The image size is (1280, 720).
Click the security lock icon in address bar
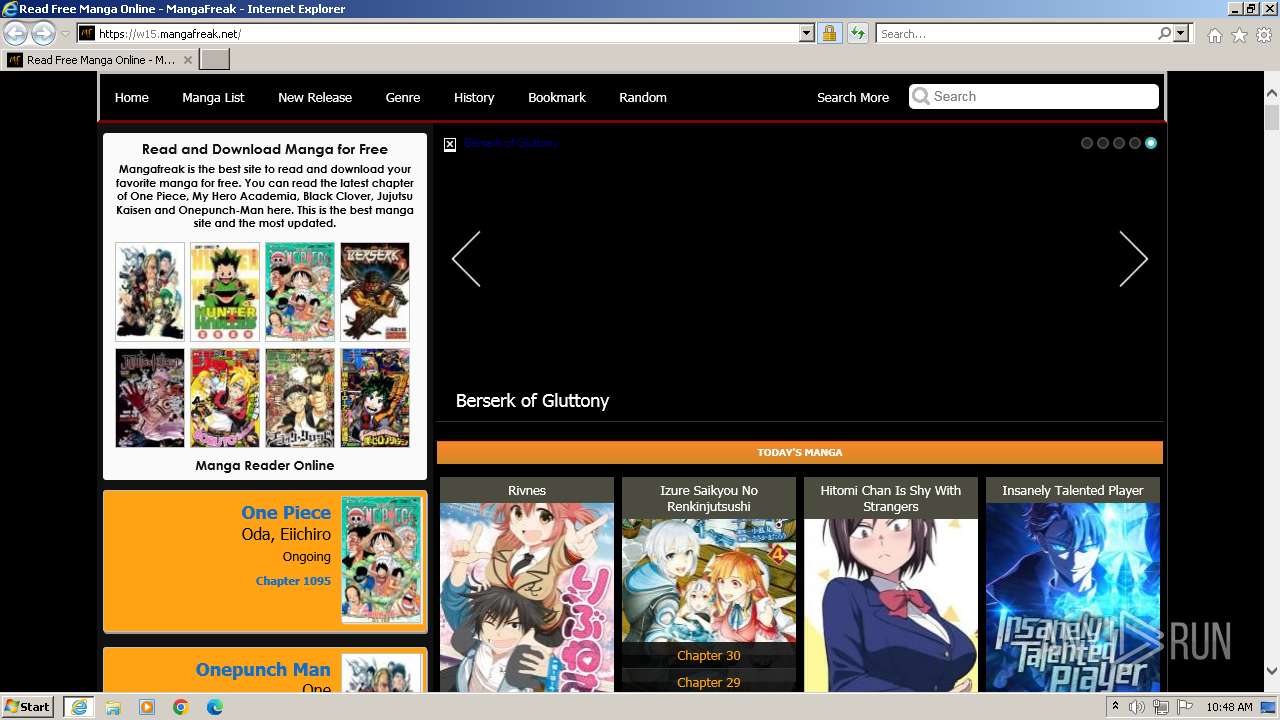[x=829, y=33]
